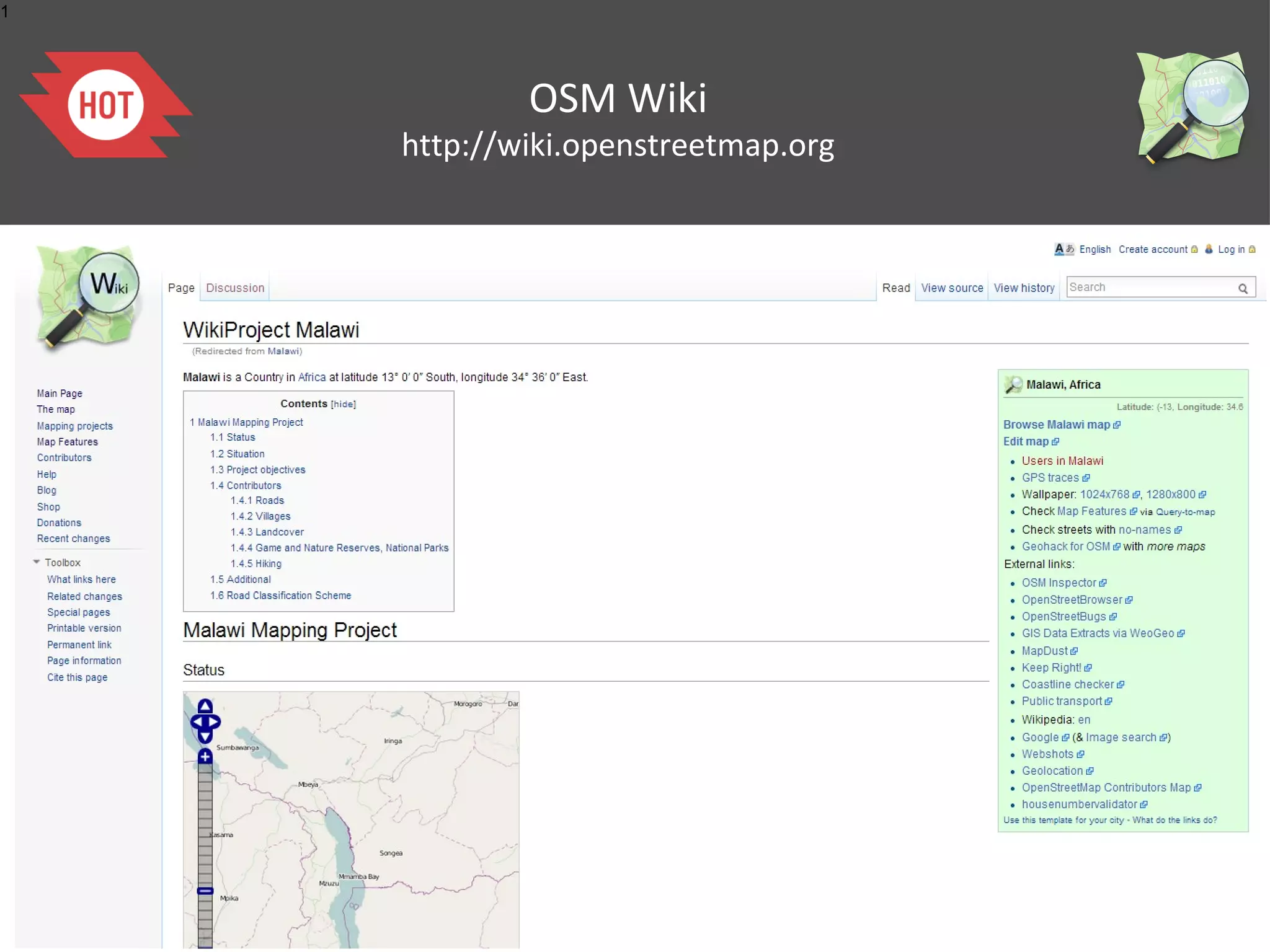Click the user icon beside Log in
The image size is (1270, 952).
[1209, 249]
